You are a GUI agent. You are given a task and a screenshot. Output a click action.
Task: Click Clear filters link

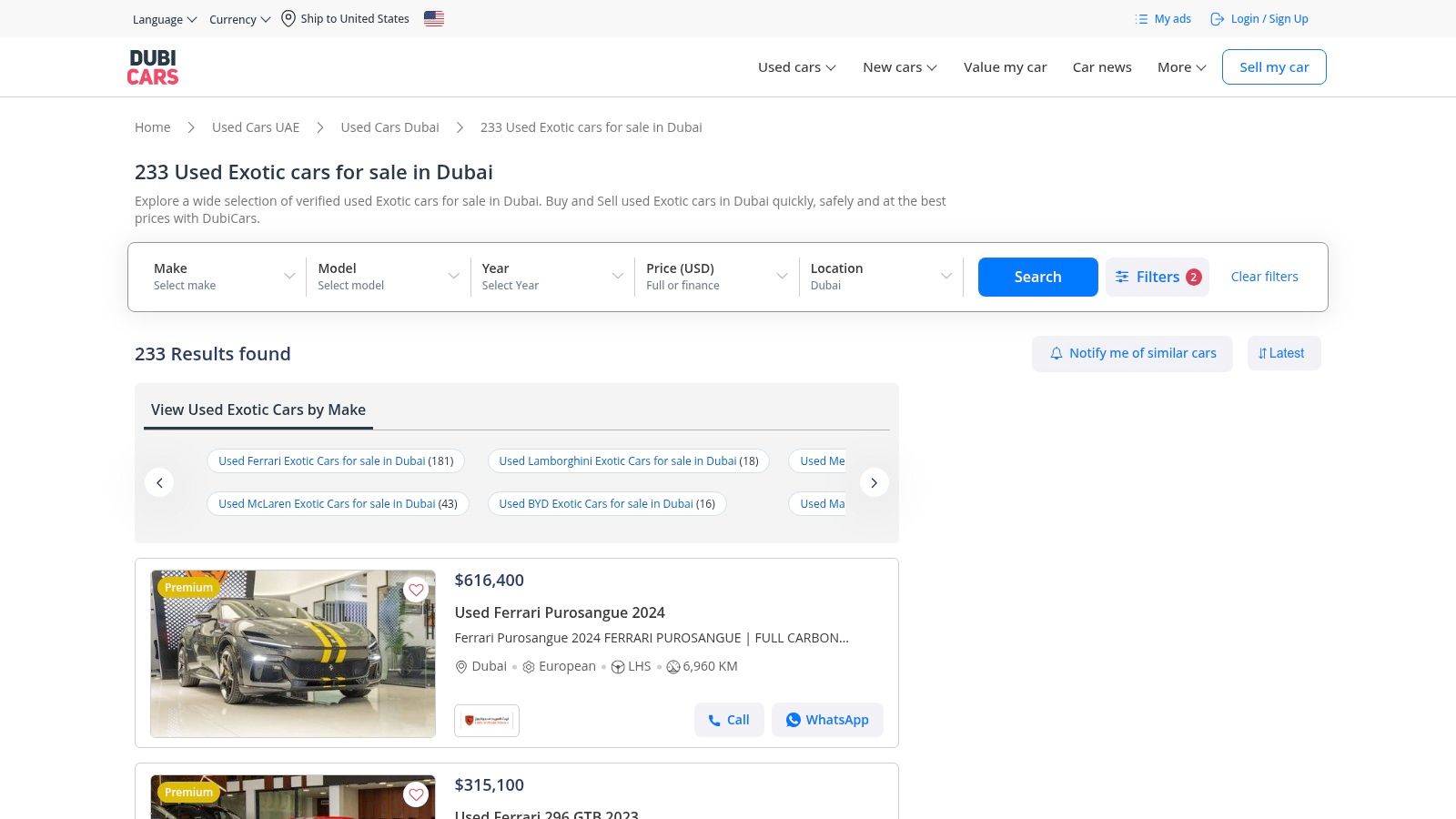(1265, 277)
